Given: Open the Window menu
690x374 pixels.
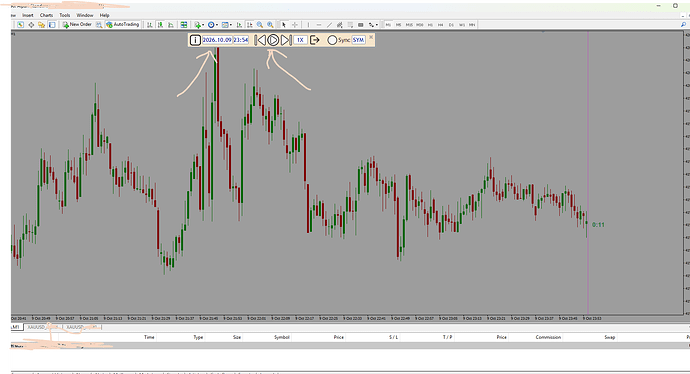Looking at the screenshot, I should point(85,15).
